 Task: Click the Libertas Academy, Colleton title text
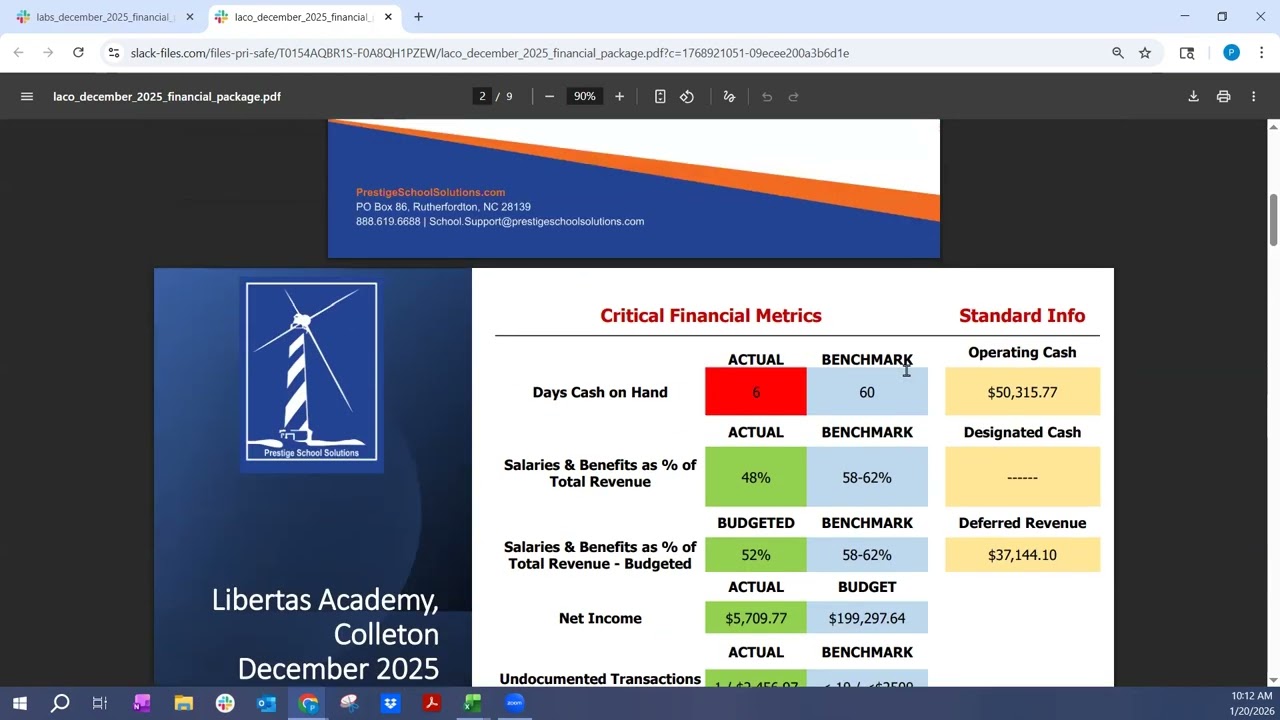(x=325, y=617)
